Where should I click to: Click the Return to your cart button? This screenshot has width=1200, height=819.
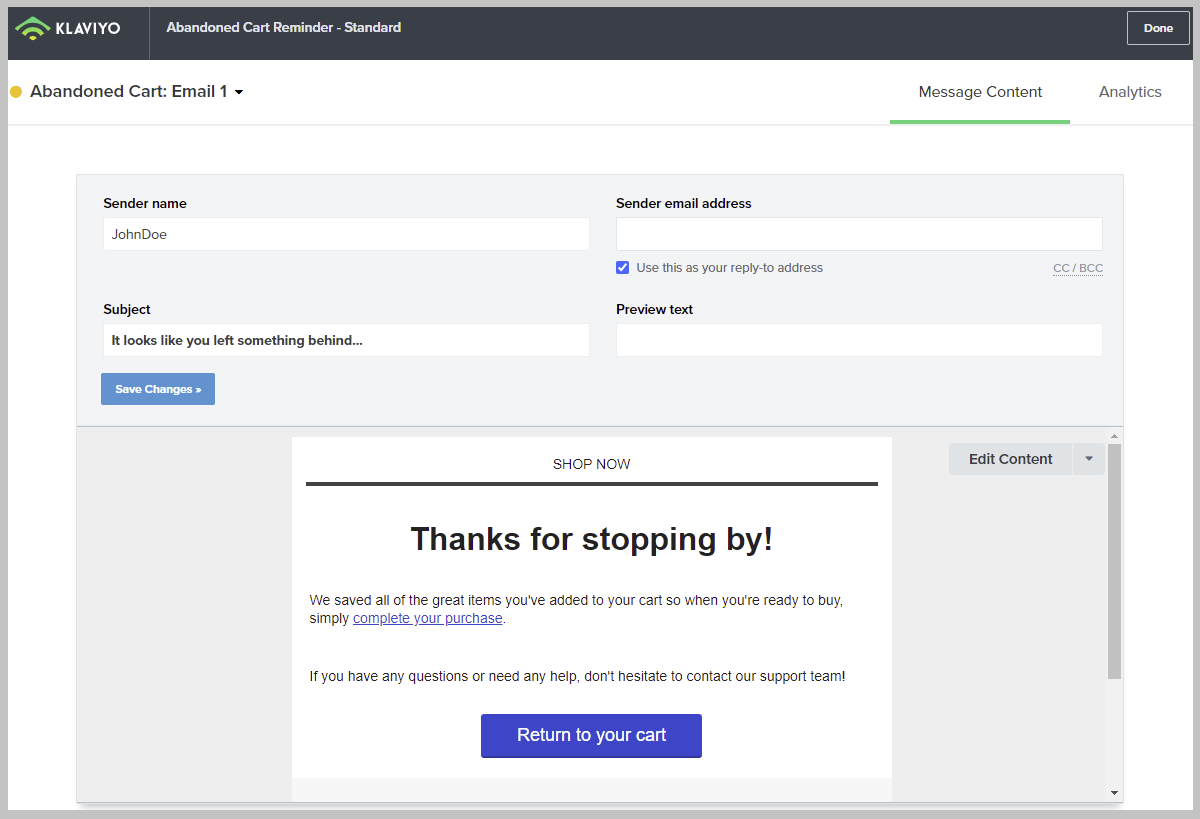tap(591, 735)
